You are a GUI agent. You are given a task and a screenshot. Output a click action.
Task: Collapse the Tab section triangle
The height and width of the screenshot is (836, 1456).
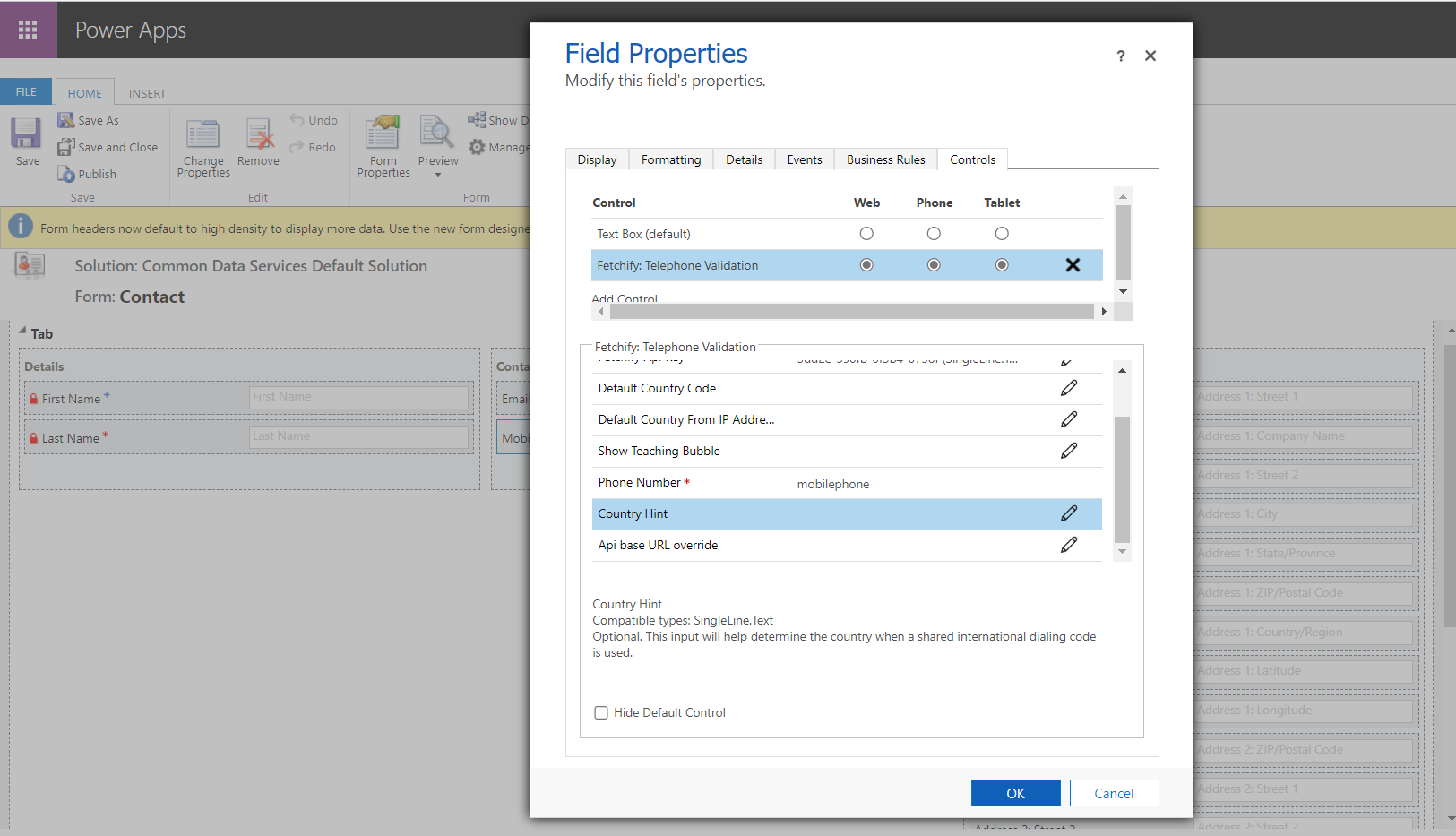tap(22, 331)
